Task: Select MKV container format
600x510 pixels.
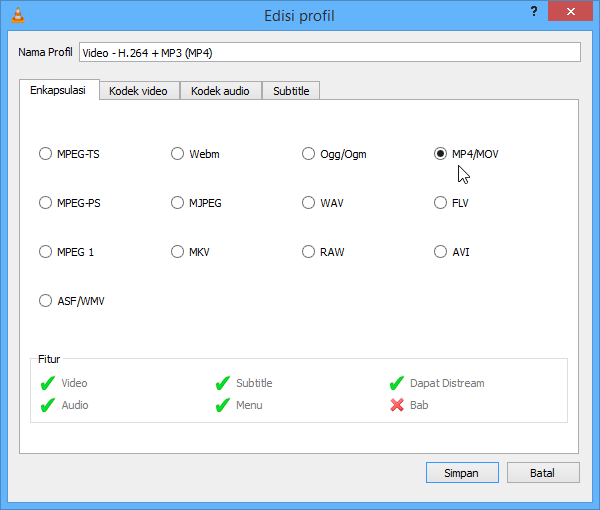Action: [177, 252]
